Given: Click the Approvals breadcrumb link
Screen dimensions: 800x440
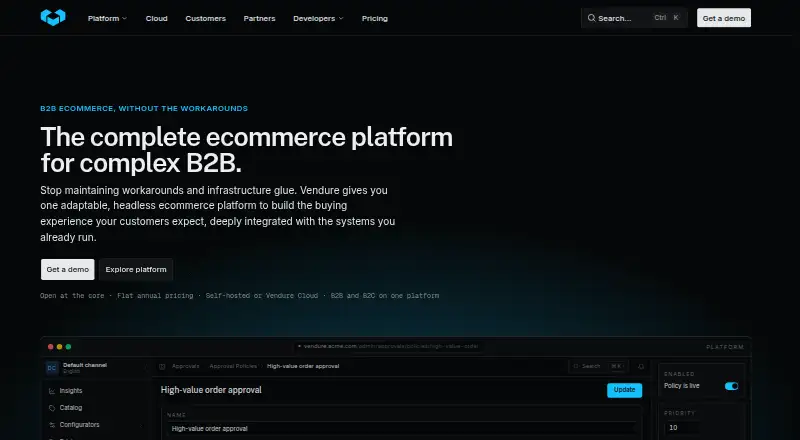Looking at the screenshot, I should (186, 366).
